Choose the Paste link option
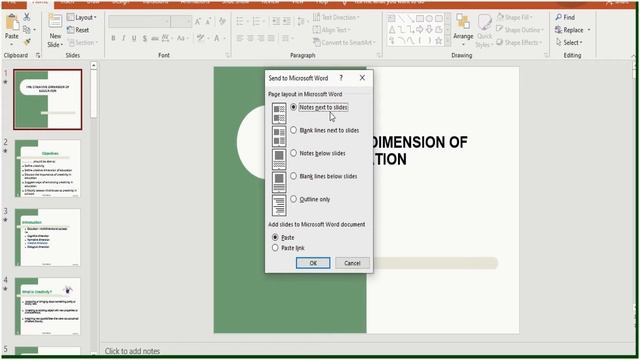640x360 pixels. pyautogui.click(x=288, y=248)
